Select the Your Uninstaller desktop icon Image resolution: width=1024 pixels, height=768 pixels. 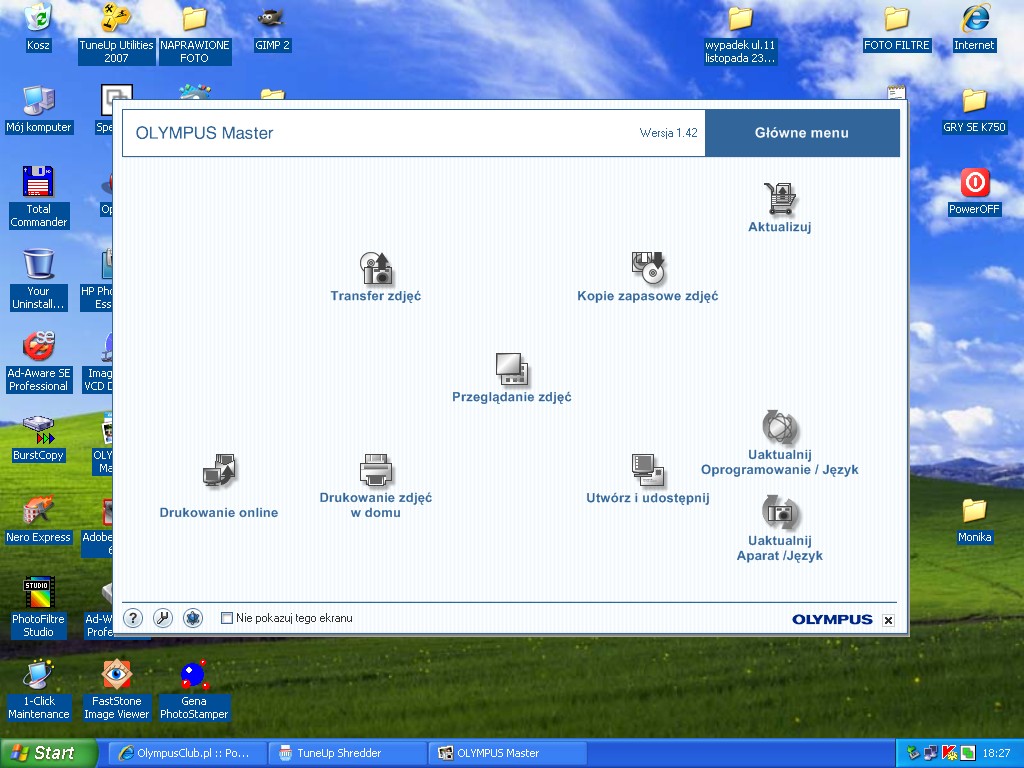39,280
